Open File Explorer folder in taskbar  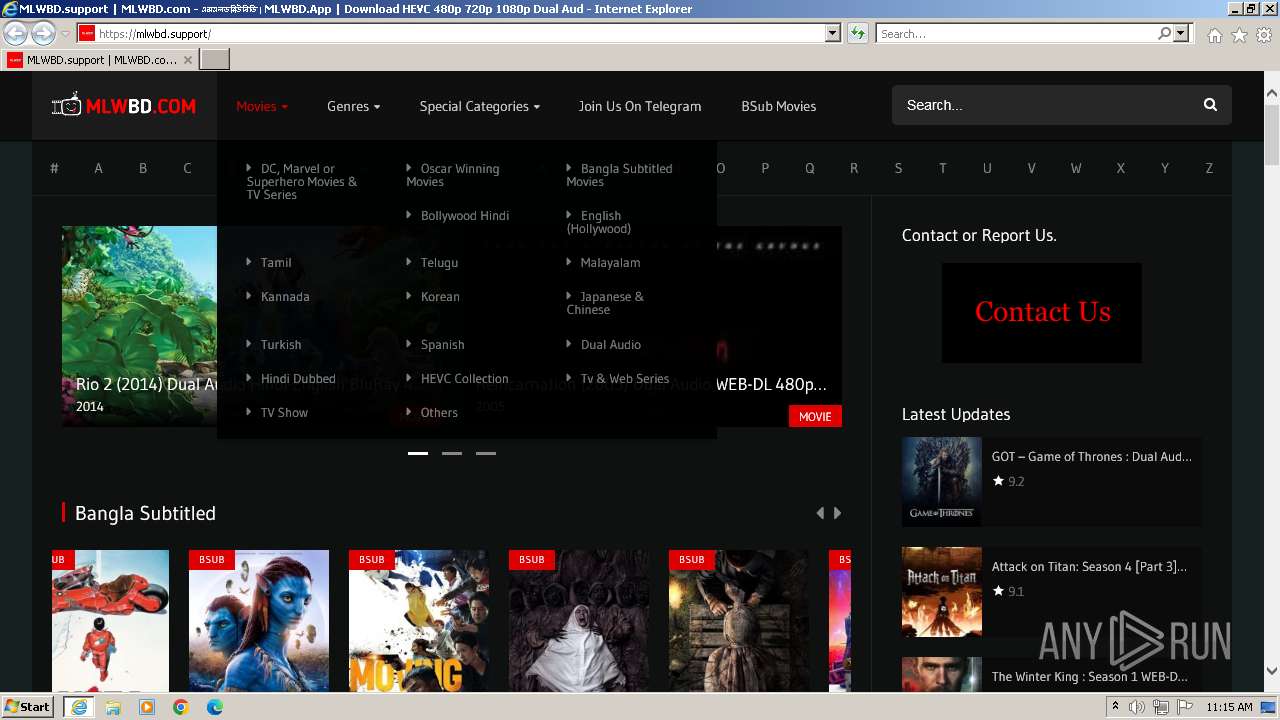pyautogui.click(x=113, y=707)
